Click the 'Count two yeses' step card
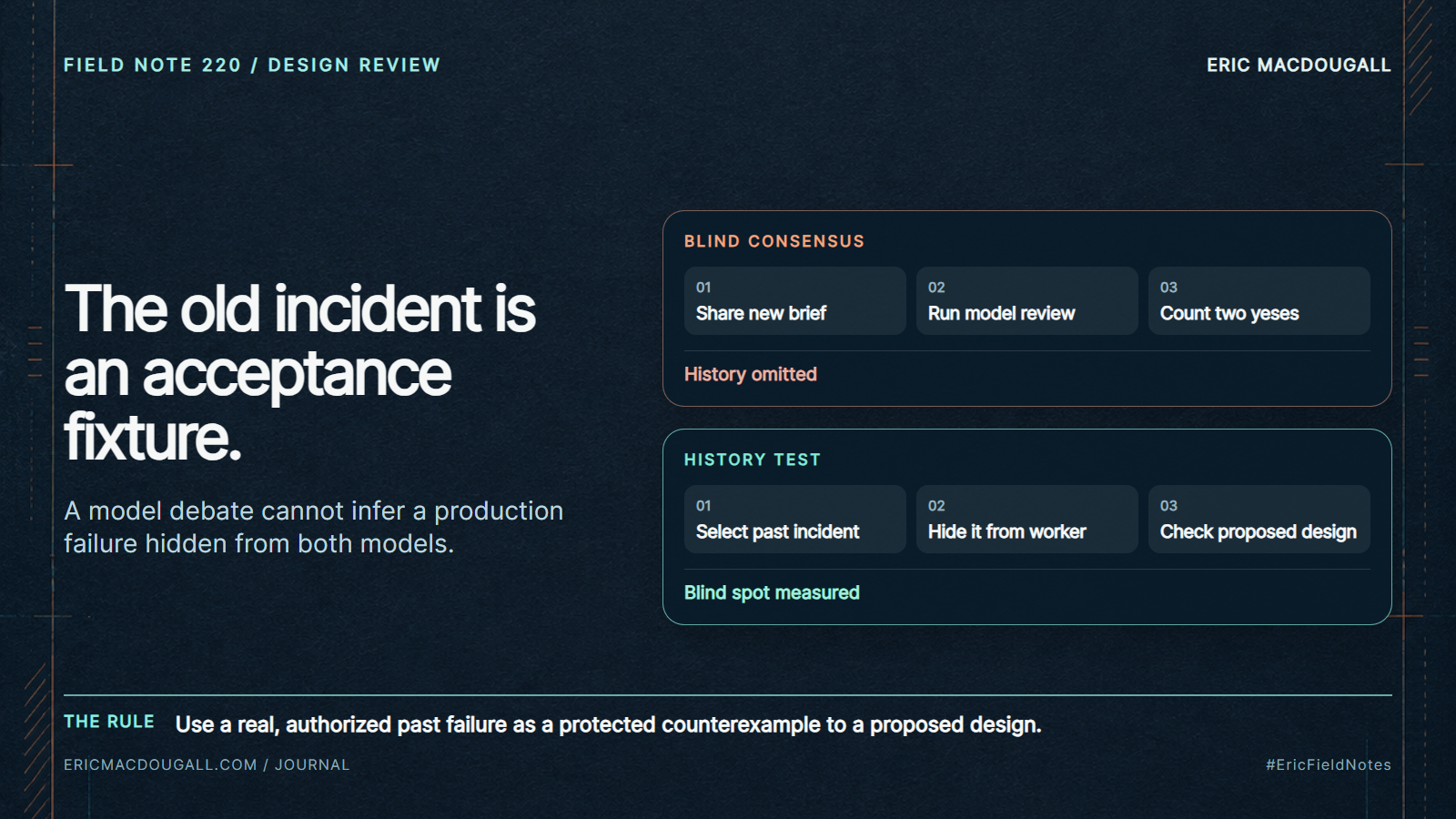 pyautogui.click(x=1259, y=300)
